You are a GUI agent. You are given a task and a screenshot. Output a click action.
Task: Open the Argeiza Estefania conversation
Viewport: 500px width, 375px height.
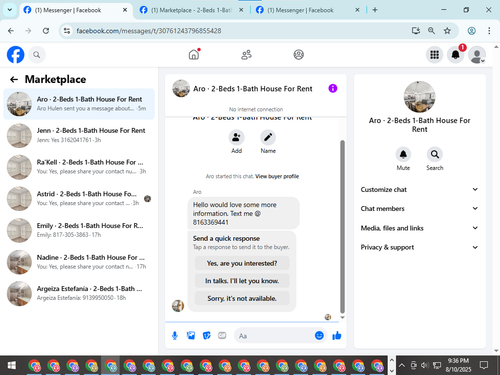click(x=79, y=294)
